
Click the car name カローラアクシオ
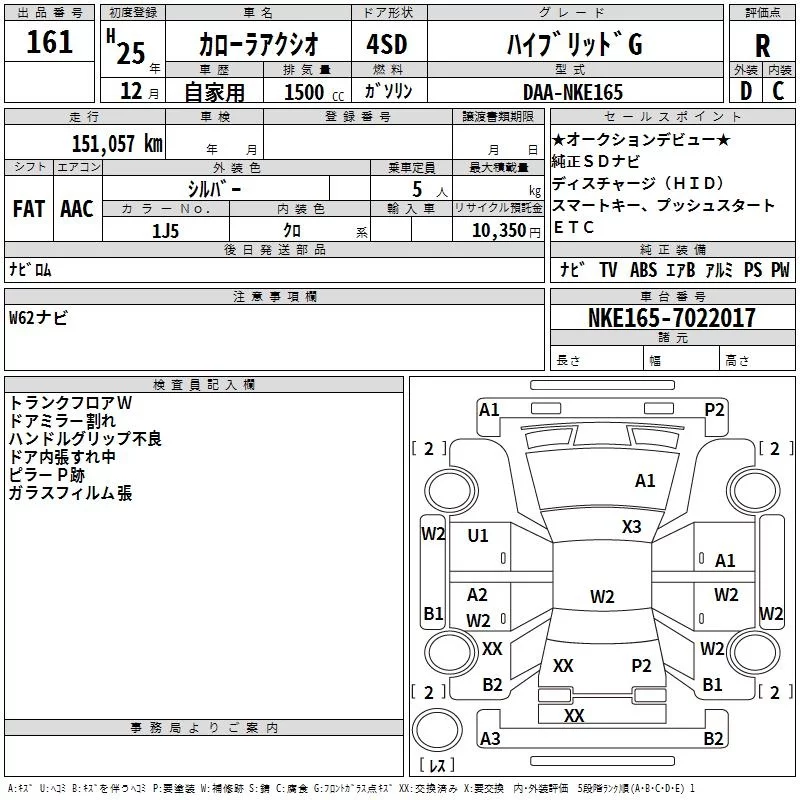coord(258,45)
